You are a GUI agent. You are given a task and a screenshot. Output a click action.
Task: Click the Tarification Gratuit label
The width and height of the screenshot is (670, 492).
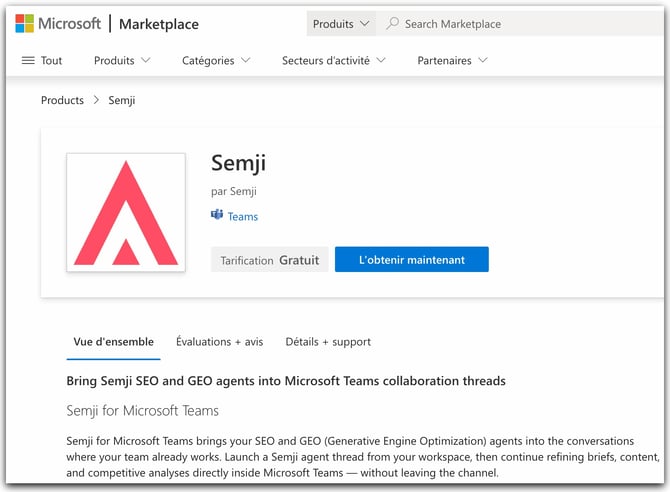pos(270,260)
